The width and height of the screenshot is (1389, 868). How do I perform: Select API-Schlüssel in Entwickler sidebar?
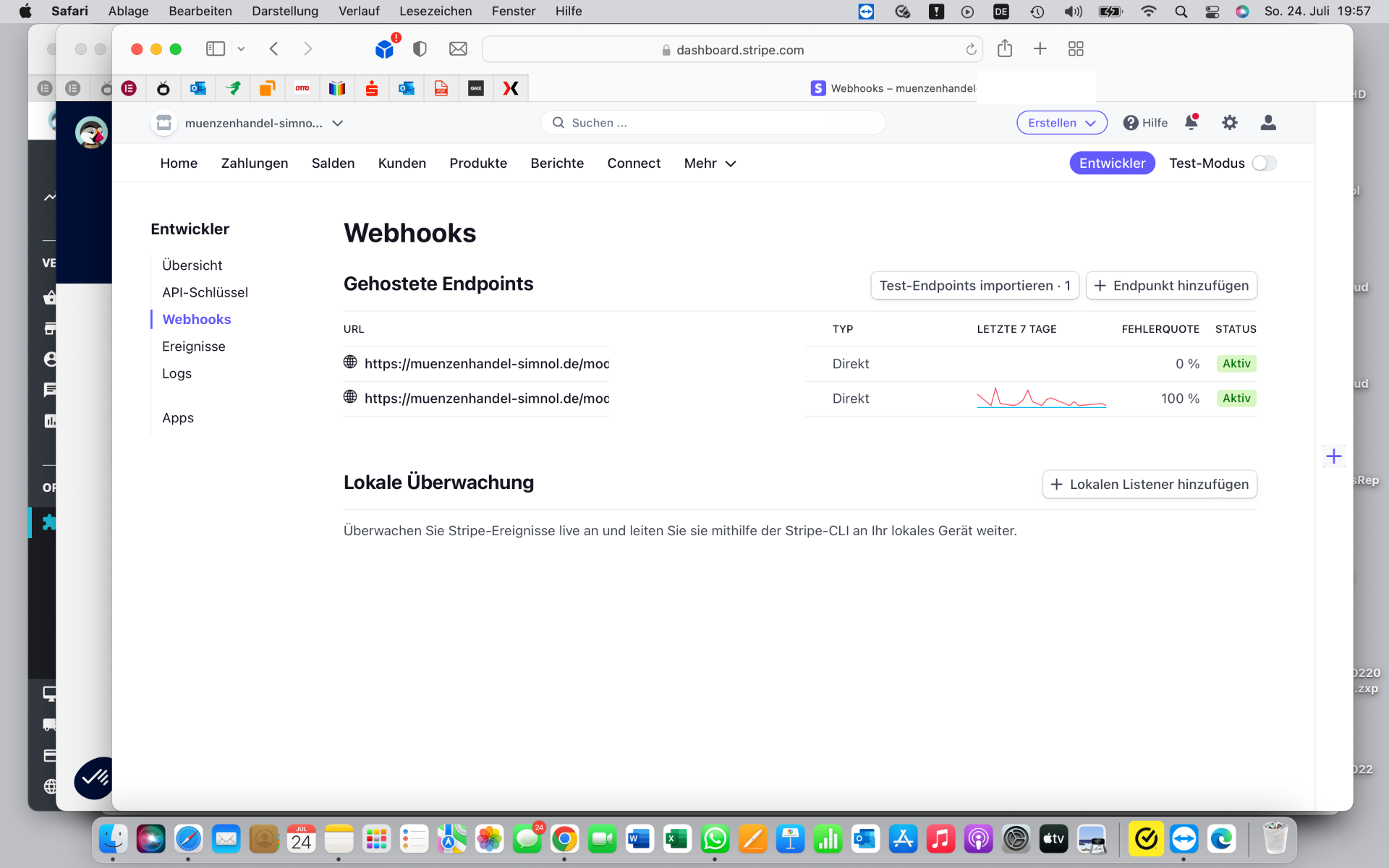point(205,292)
